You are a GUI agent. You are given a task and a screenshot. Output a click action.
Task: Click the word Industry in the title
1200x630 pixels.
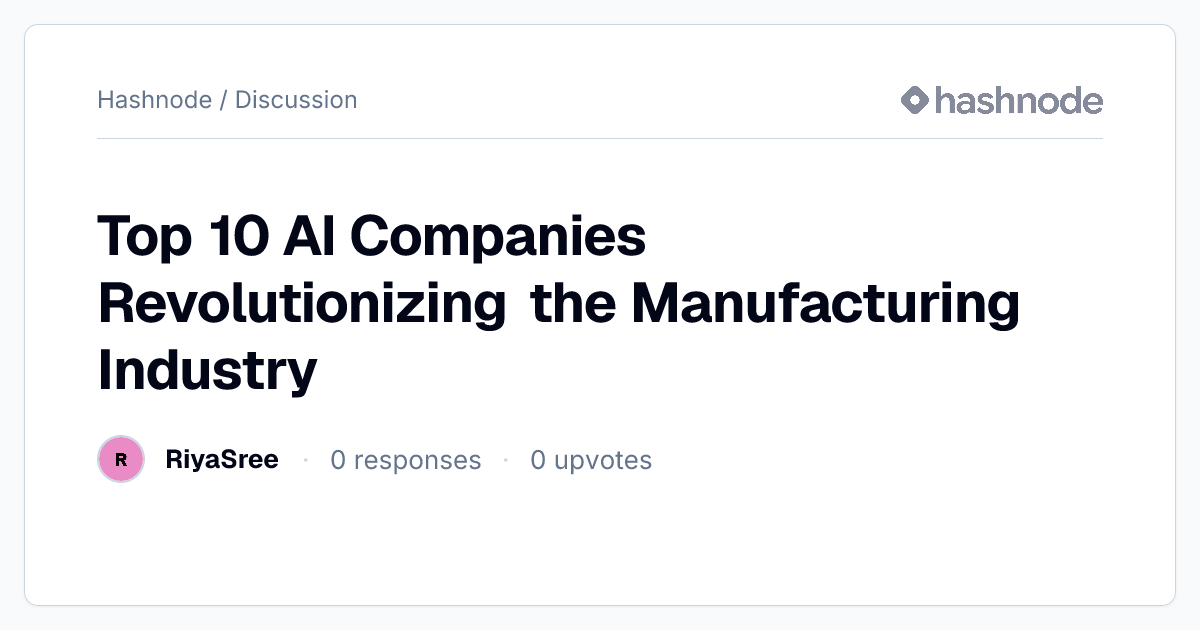207,370
